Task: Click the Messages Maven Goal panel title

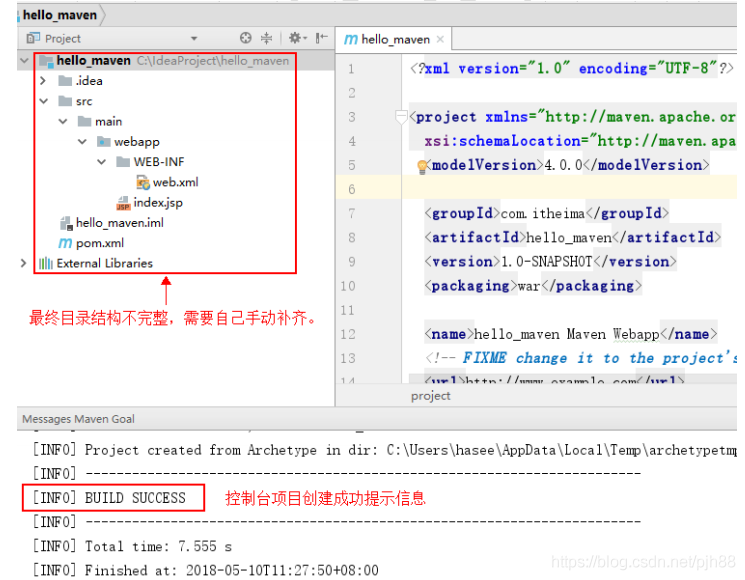Action: (x=78, y=419)
